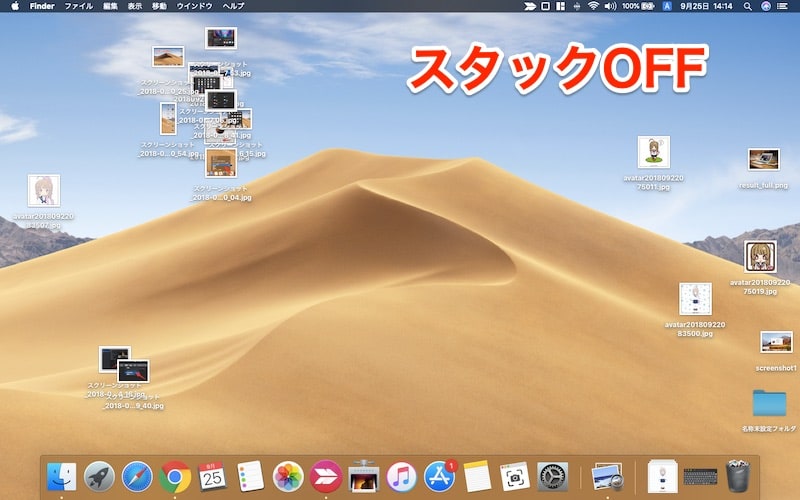The image size is (800, 500).
Task: Open System Preferences gear in the Dock
Action: pos(553,476)
